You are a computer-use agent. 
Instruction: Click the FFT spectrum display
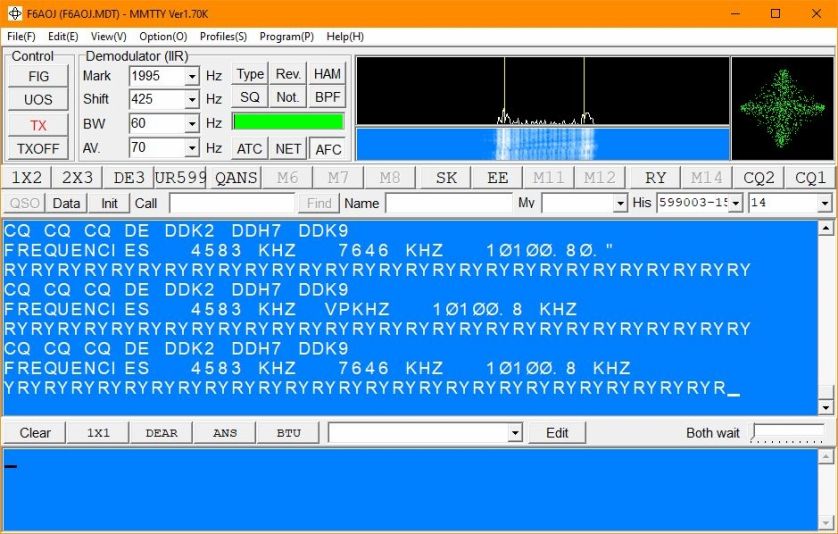point(542,91)
